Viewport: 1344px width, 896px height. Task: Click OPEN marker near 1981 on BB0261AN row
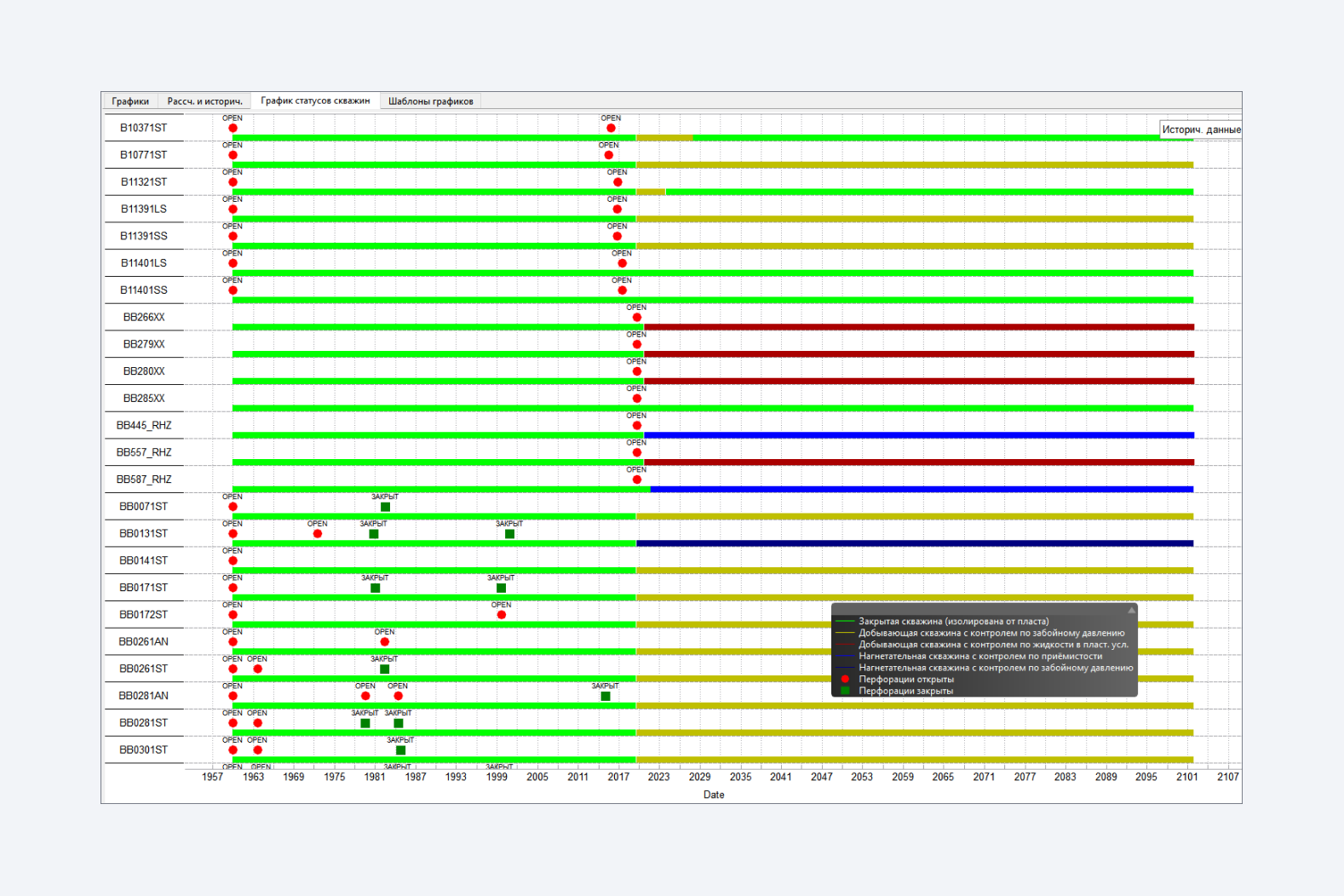pyautogui.click(x=384, y=641)
